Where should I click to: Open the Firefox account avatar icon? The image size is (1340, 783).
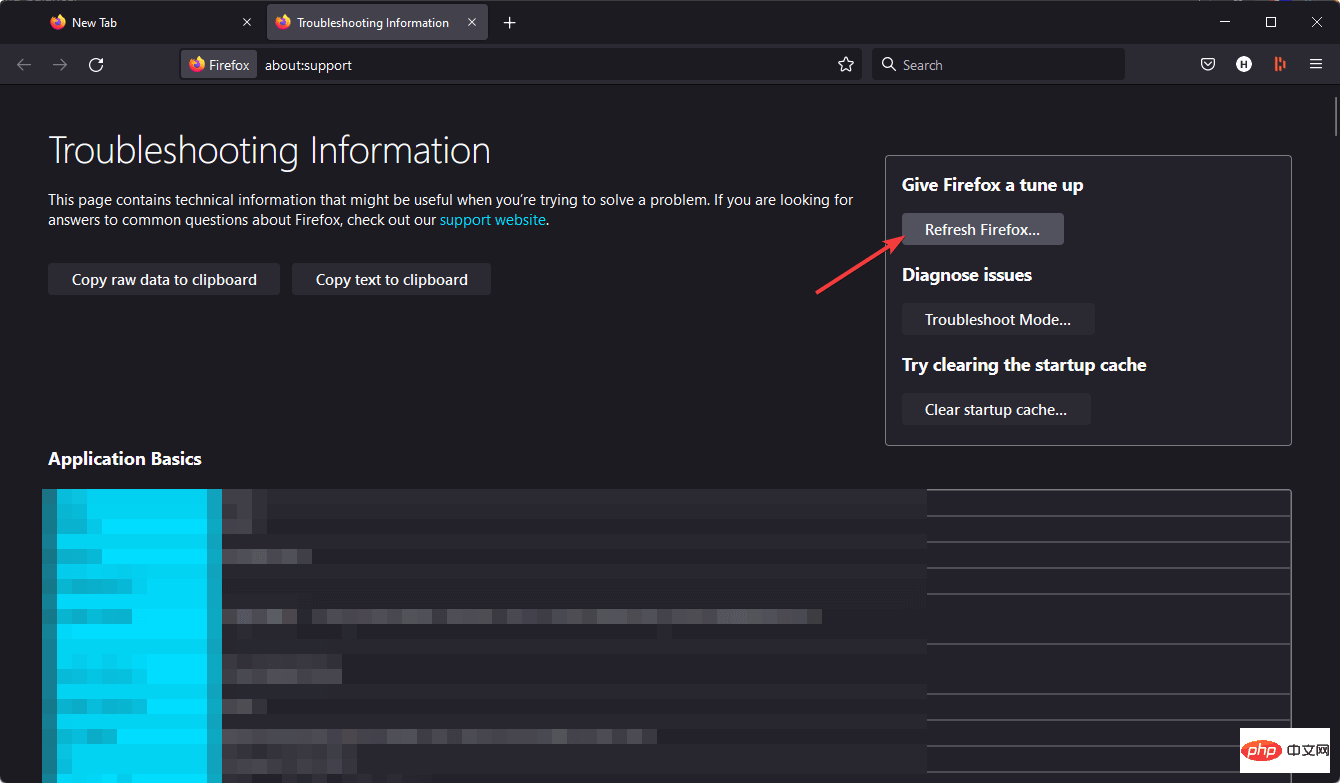(x=1244, y=65)
